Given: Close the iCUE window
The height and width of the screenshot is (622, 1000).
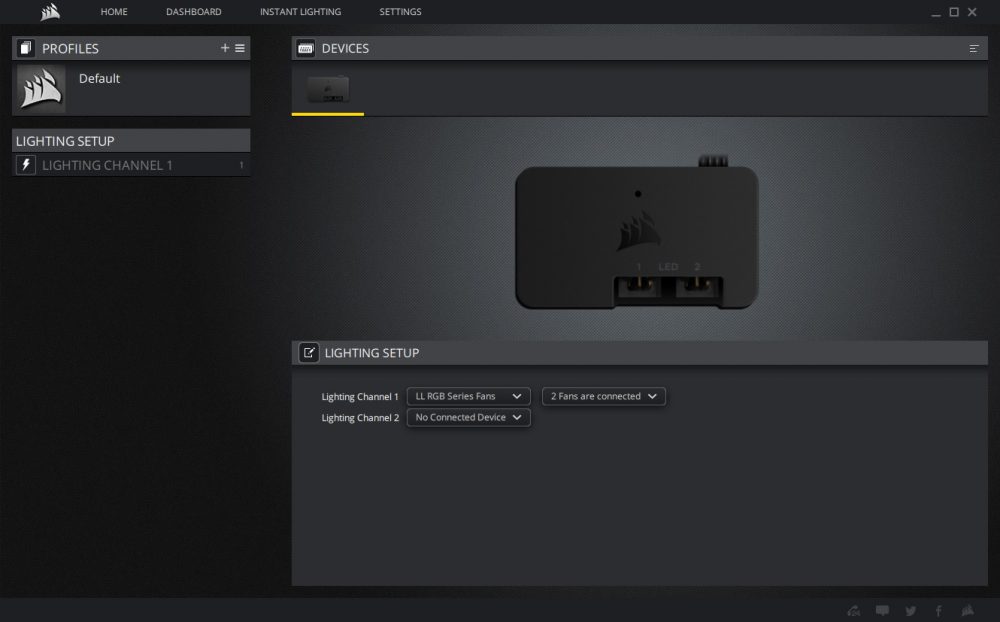Looking at the screenshot, I should [972, 11].
